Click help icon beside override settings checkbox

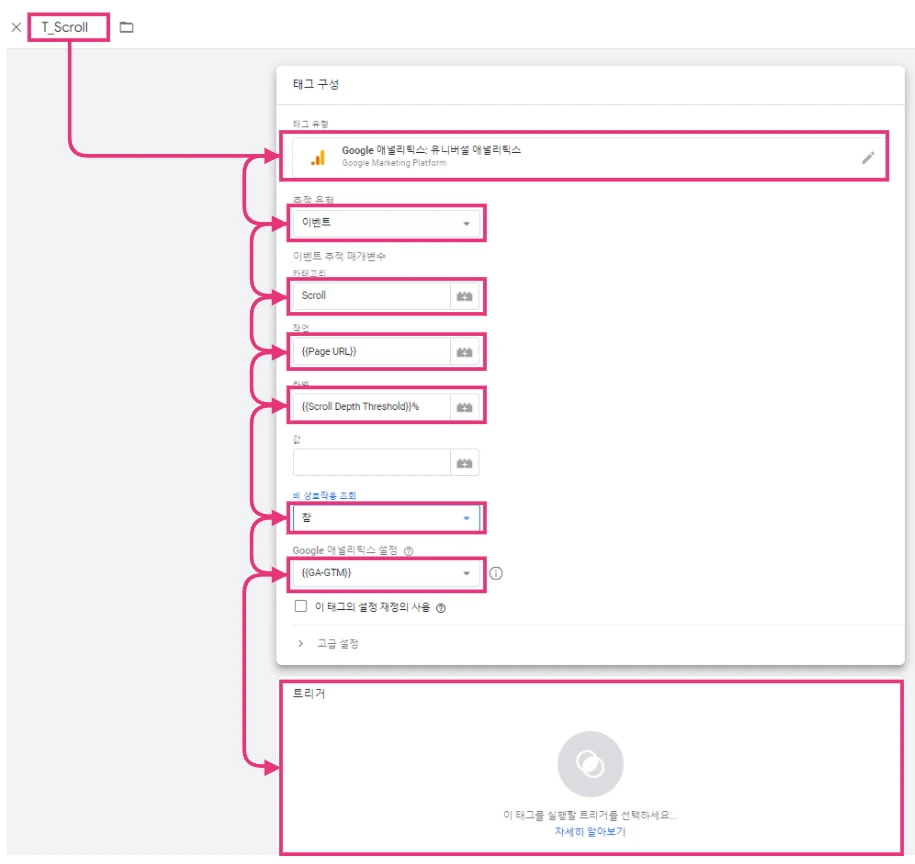click(441, 608)
